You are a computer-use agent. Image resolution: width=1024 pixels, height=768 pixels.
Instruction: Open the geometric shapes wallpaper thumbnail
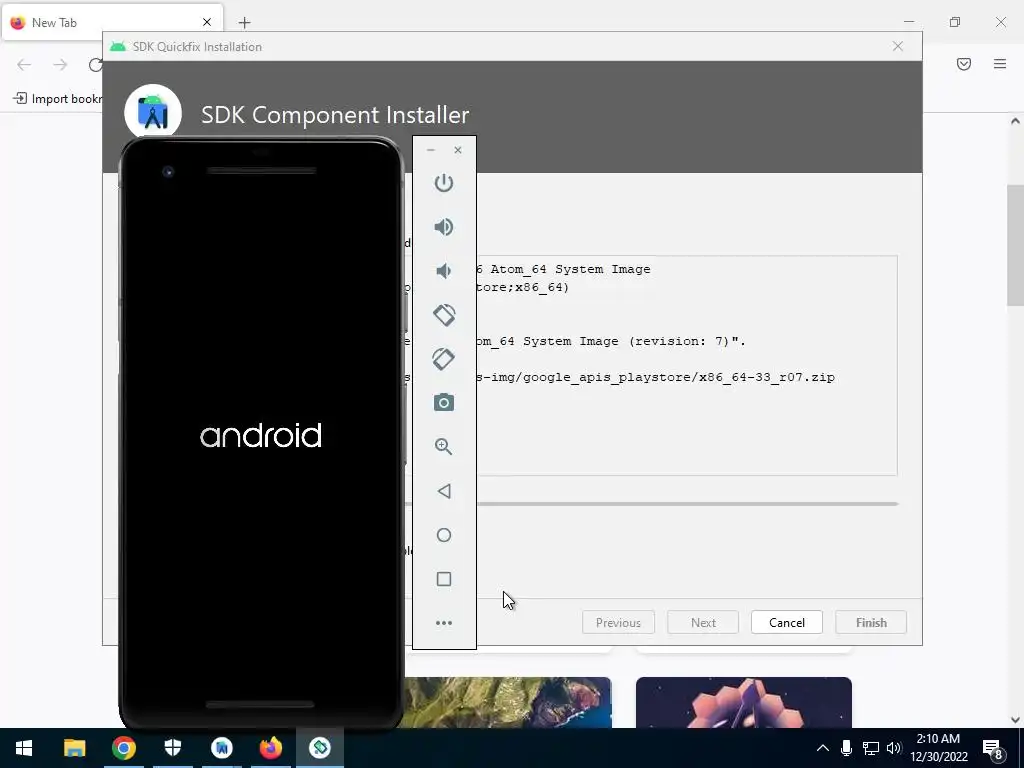743,702
